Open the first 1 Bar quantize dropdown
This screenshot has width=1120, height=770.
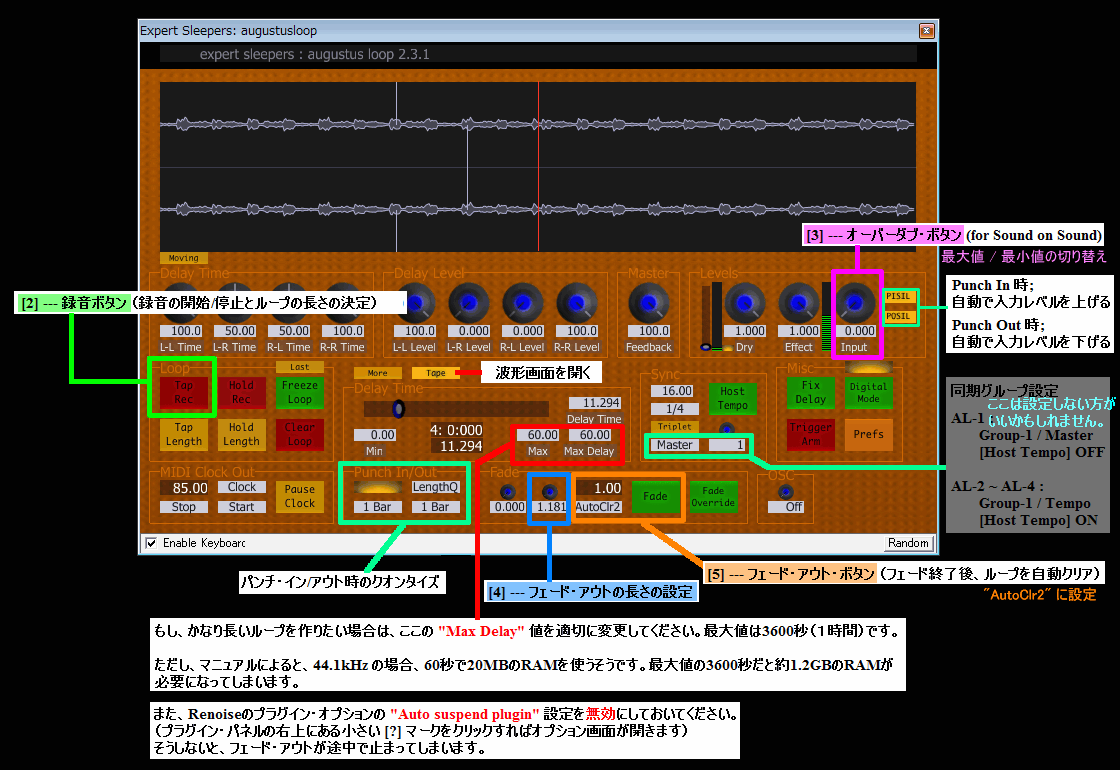click(x=378, y=507)
